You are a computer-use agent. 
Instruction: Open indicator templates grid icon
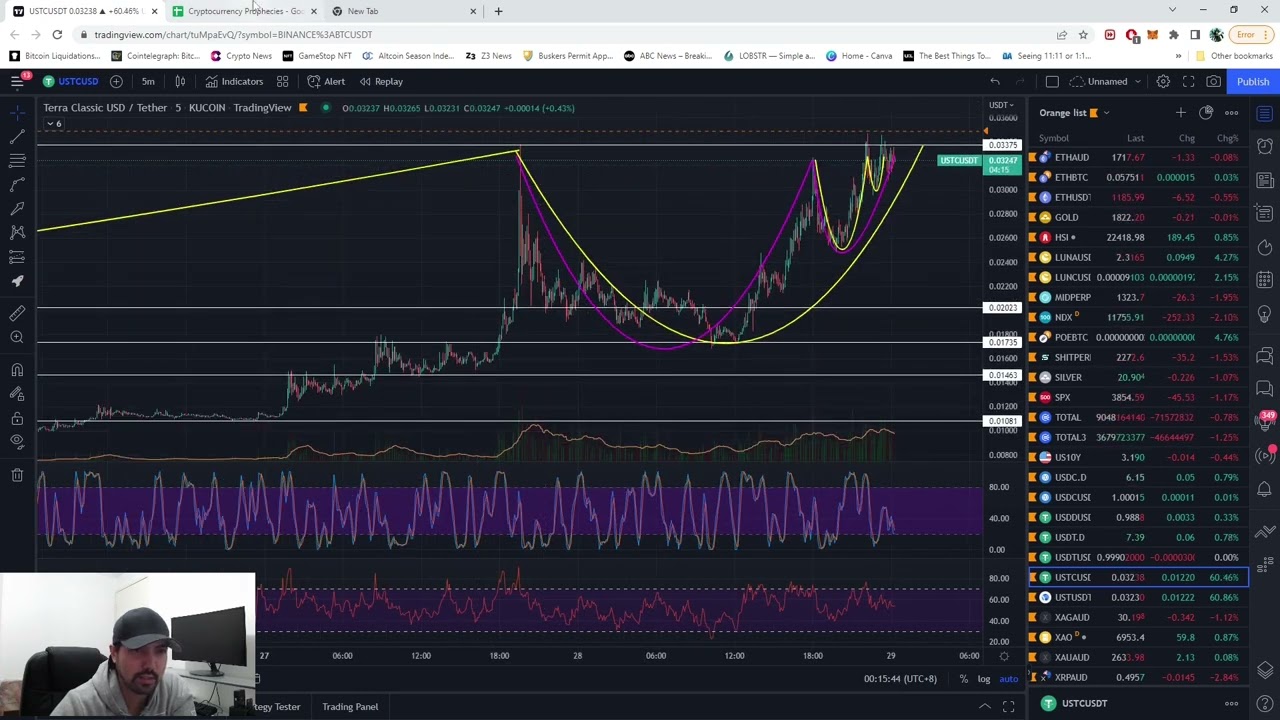pos(283,81)
